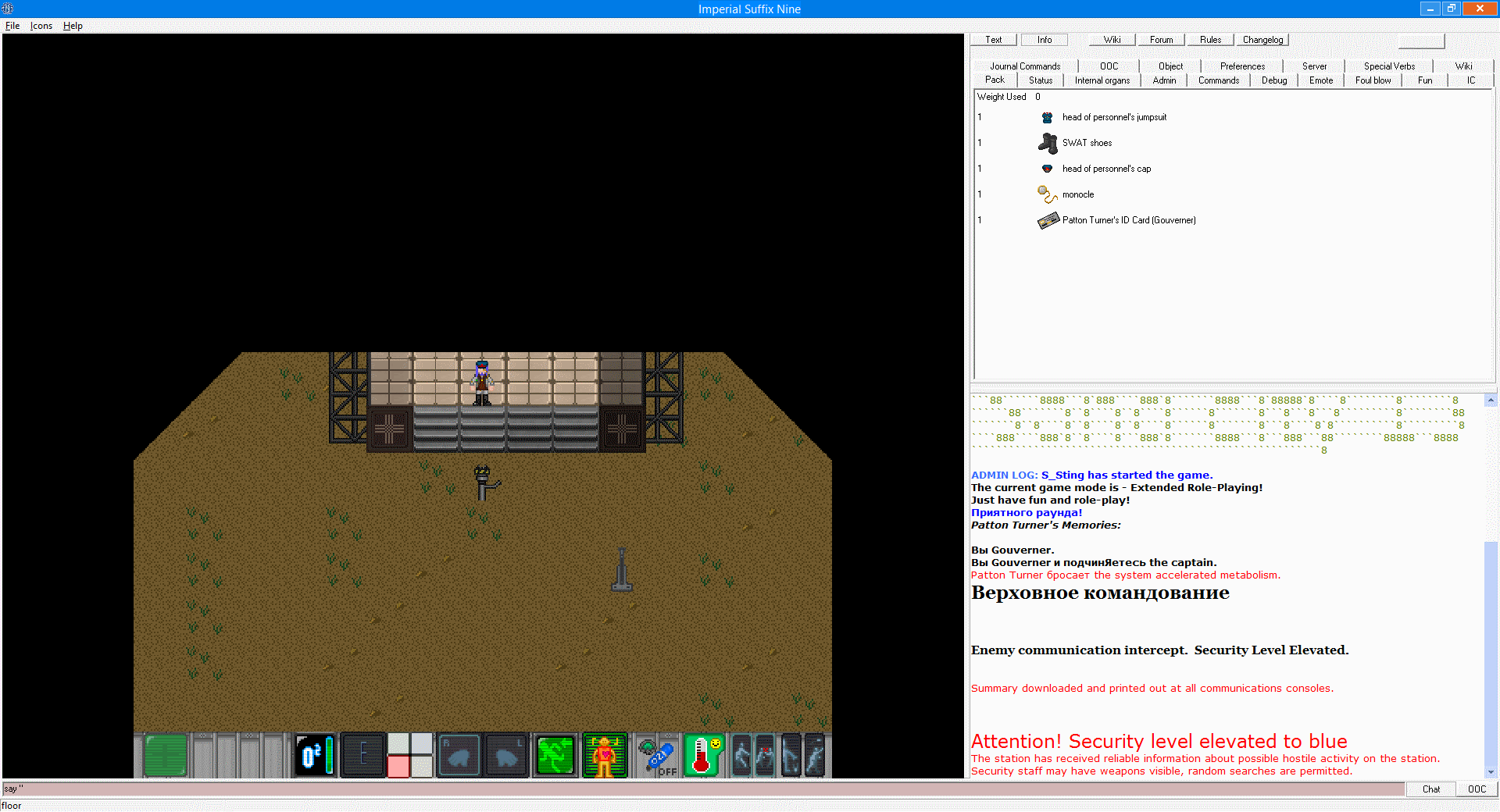Click the Rules button
This screenshot has height=812, width=1500.
(x=1210, y=40)
